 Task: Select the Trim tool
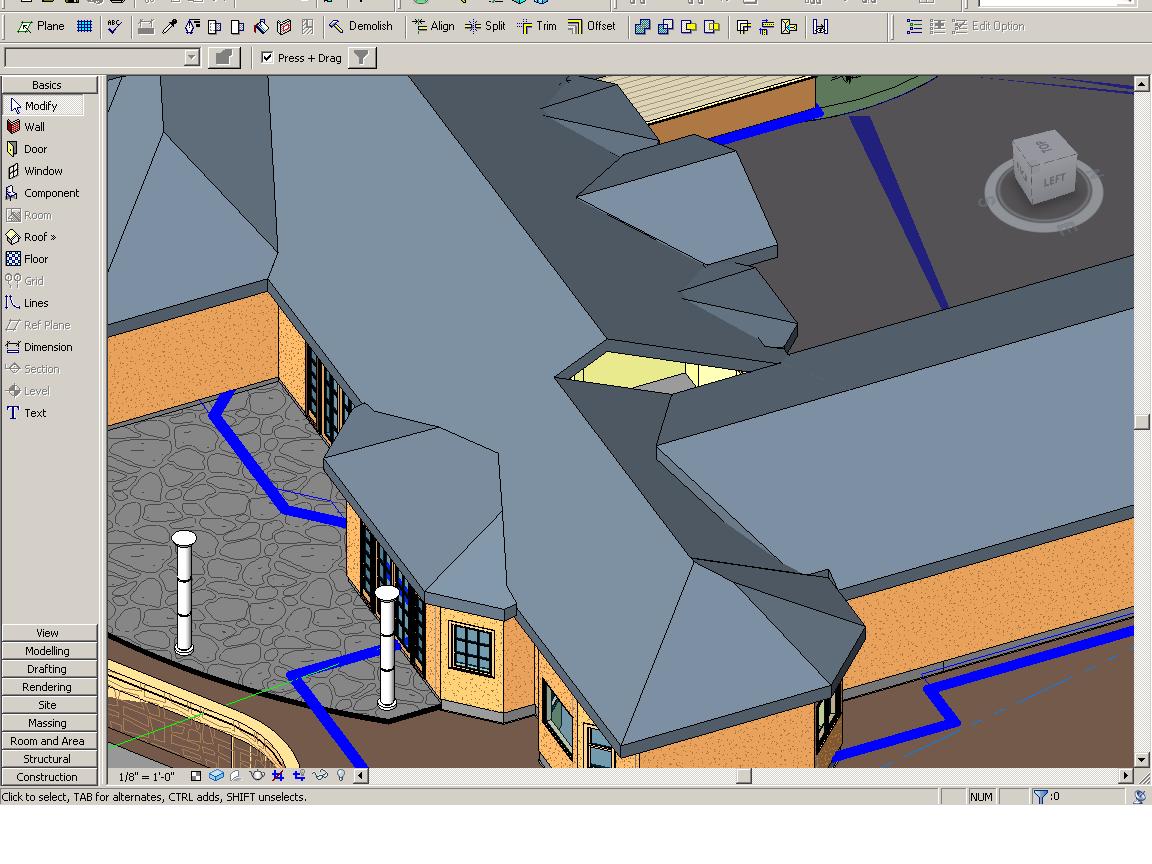tap(537, 26)
